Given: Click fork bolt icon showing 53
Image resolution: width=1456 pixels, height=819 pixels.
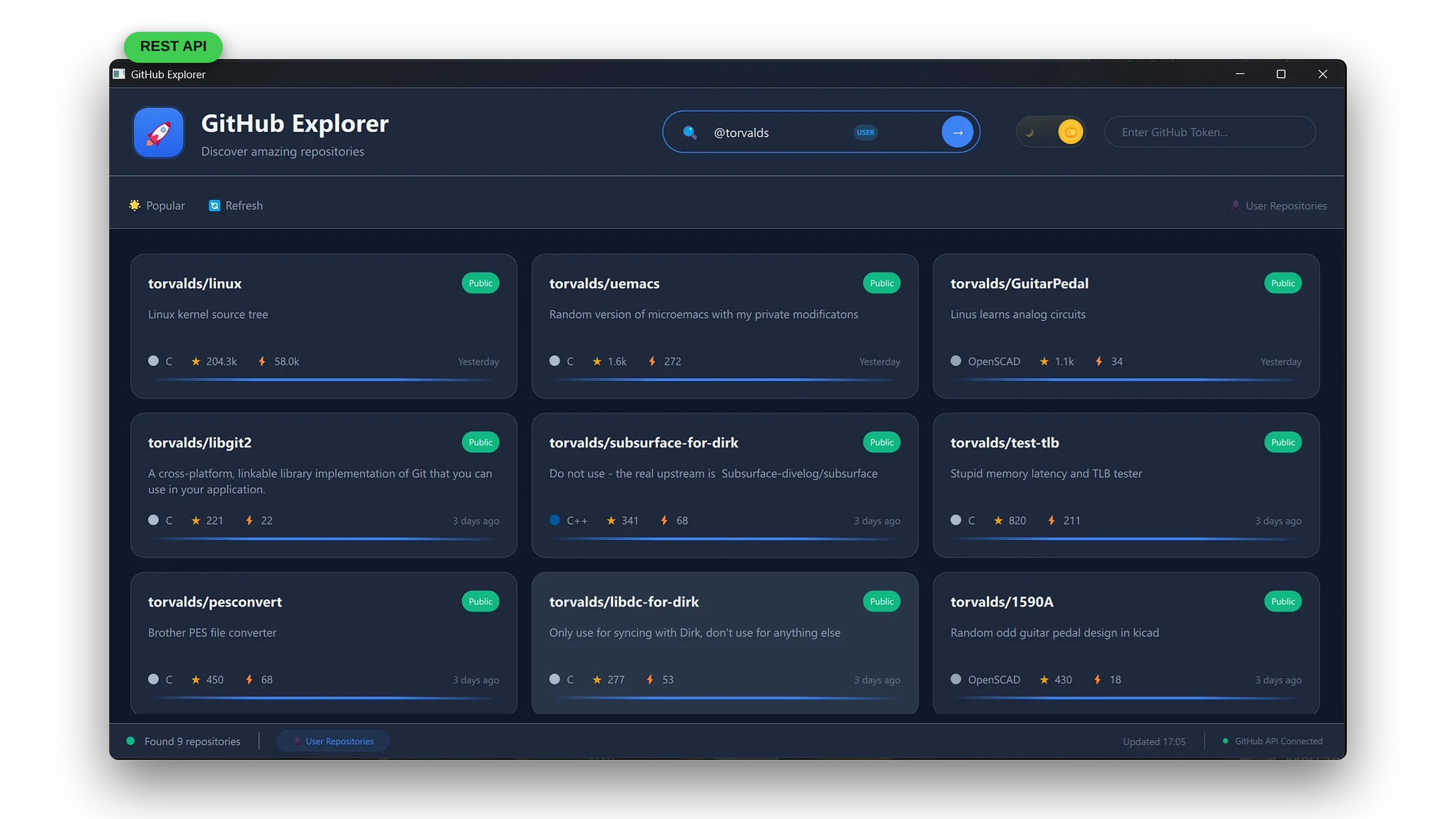Looking at the screenshot, I should [x=650, y=680].
